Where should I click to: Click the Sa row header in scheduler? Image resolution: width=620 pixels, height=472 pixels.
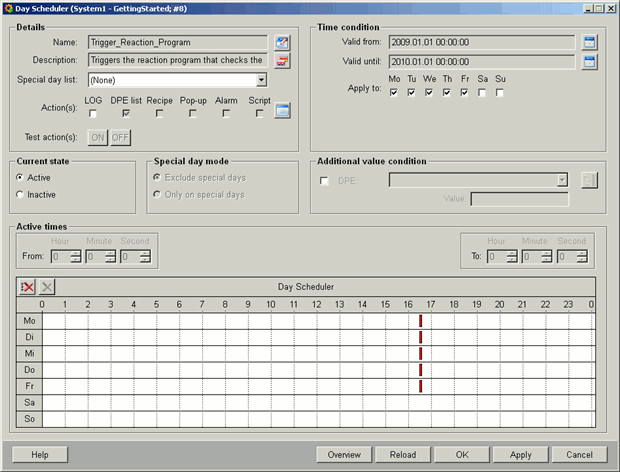pyautogui.click(x=28, y=402)
